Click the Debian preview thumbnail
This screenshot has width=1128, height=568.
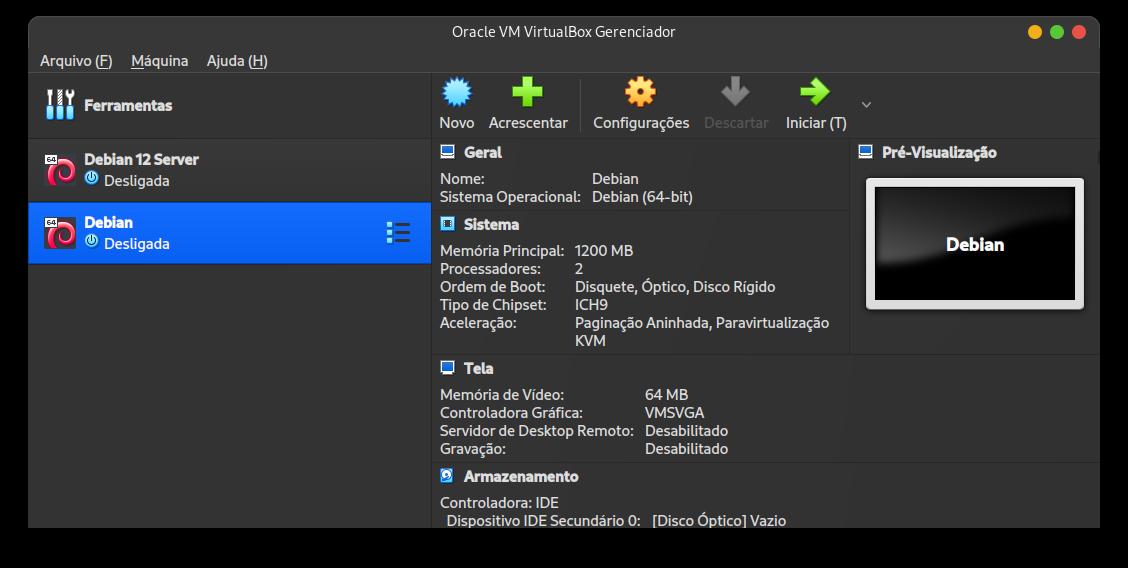coord(975,244)
